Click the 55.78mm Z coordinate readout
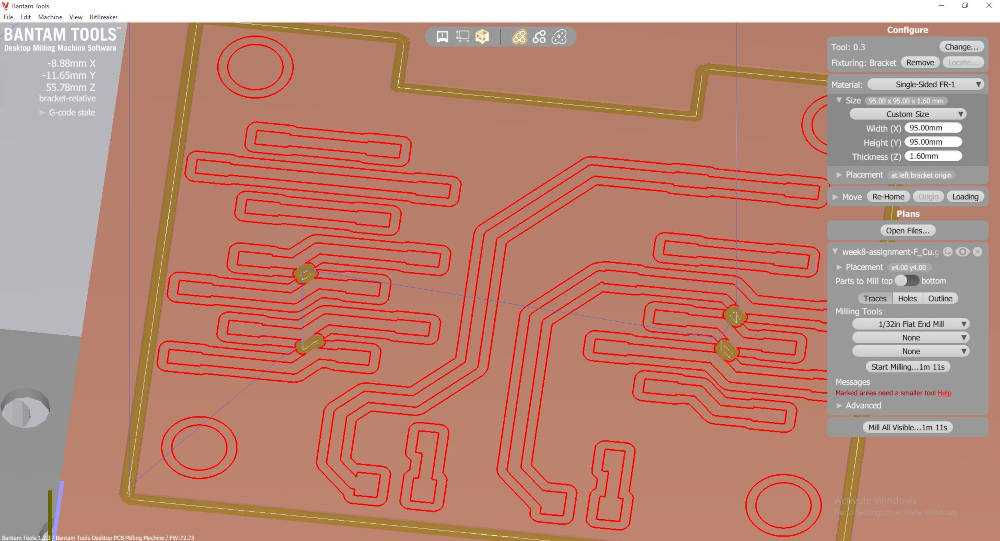The height and width of the screenshot is (541, 1000). [70, 87]
